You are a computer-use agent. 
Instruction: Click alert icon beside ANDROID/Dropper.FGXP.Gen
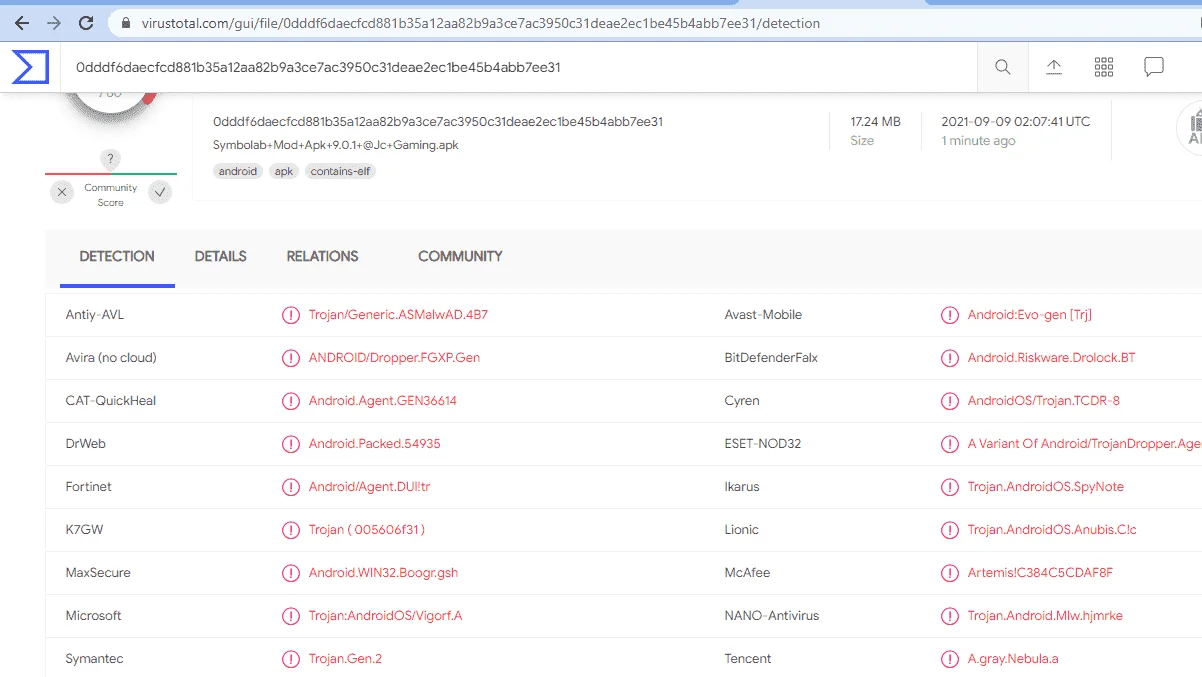290,358
